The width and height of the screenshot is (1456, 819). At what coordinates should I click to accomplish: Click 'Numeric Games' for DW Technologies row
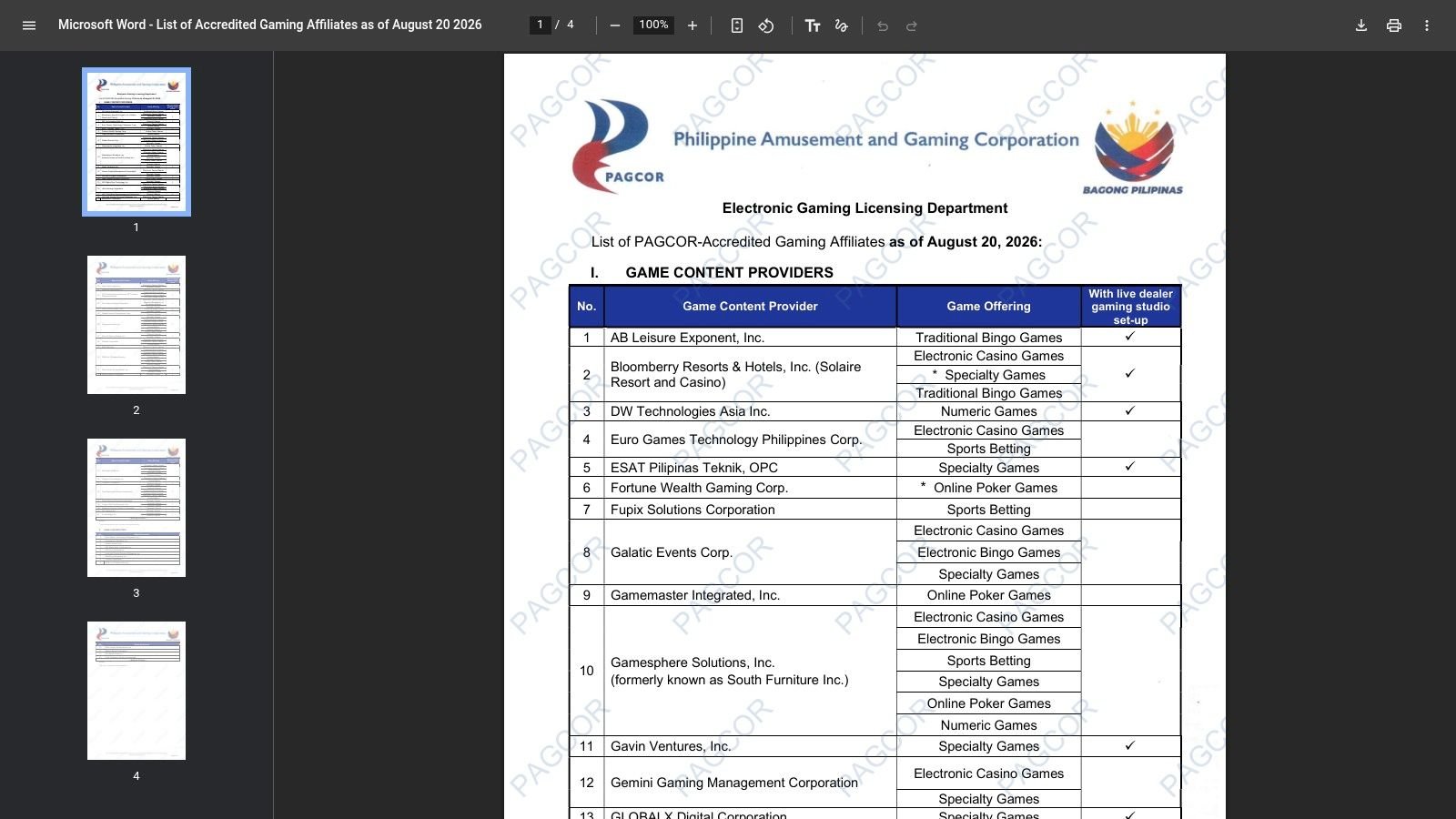coord(989,411)
